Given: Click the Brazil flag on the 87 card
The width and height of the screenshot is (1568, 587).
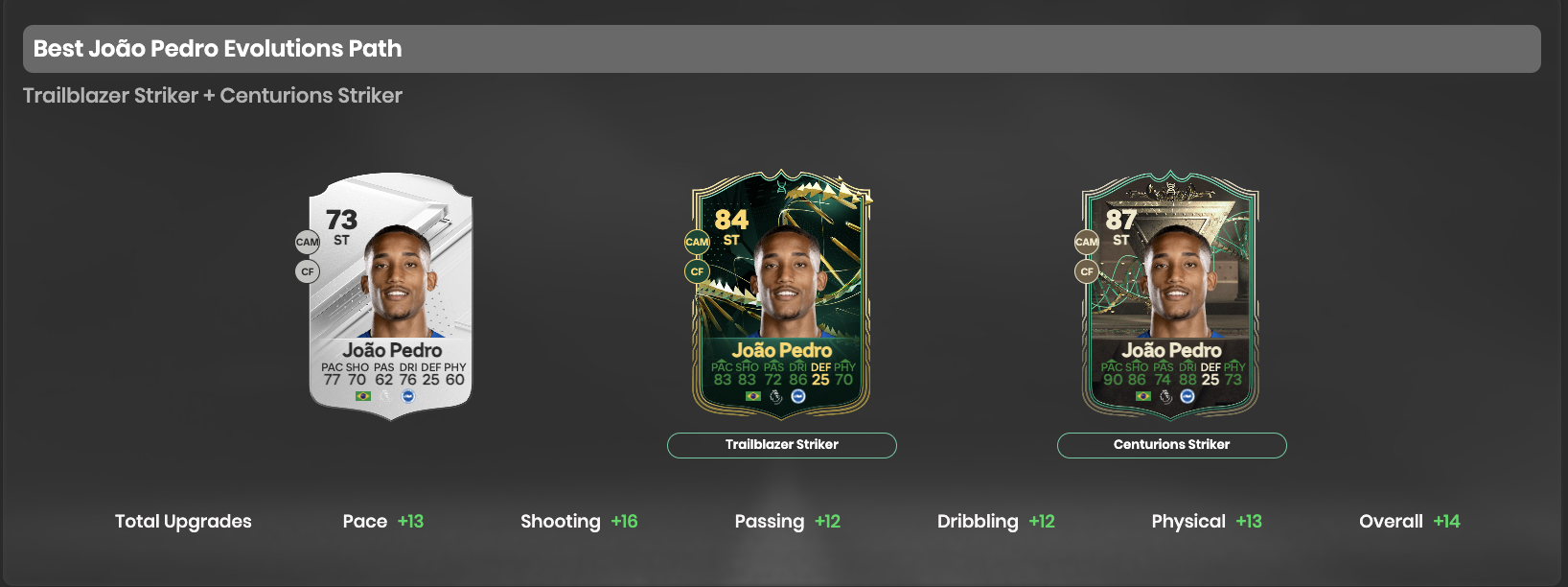Looking at the screenshot, I should [1143, 396].
